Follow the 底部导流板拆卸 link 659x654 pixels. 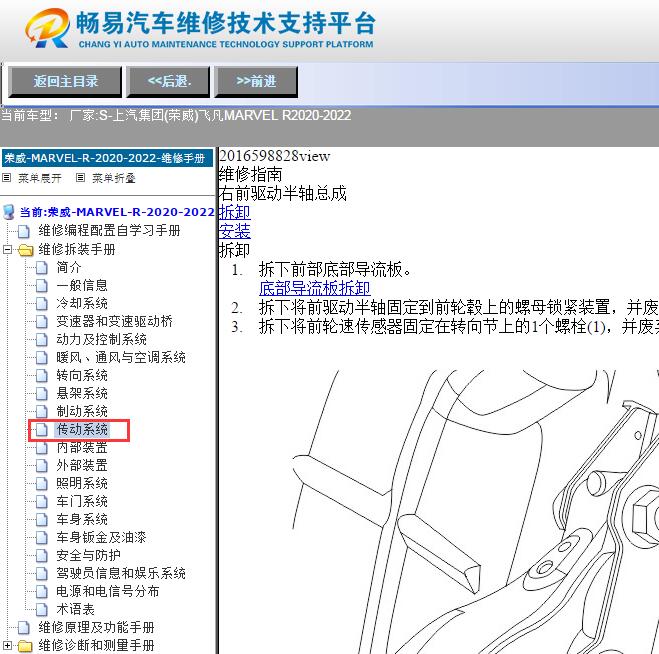click(x=314, y=288)
